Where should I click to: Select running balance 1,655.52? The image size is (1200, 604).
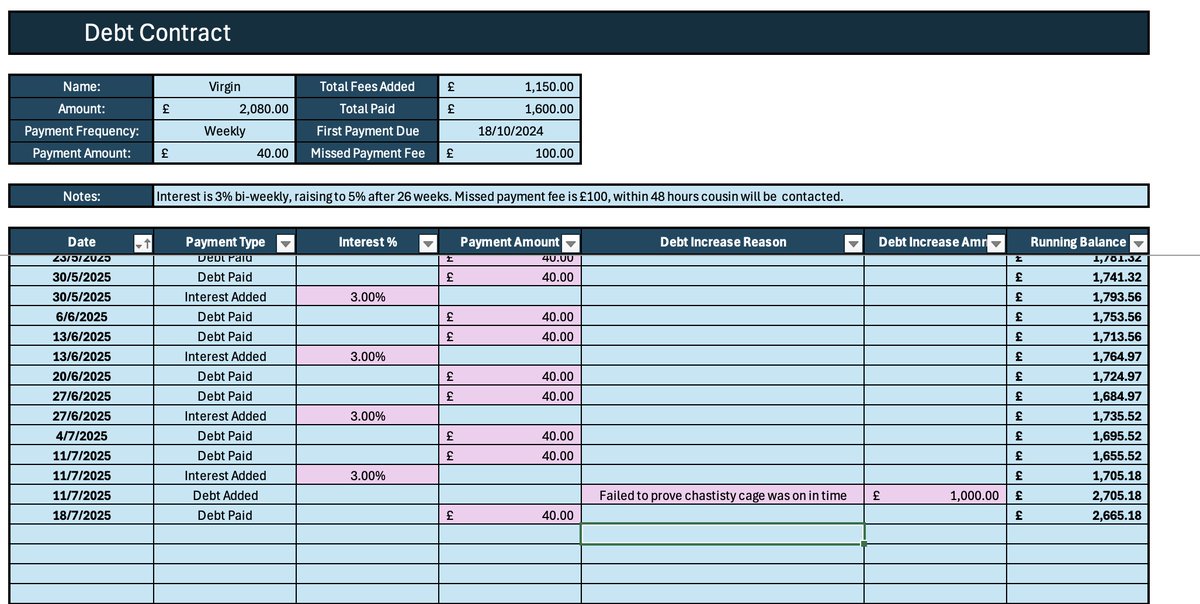1077,455
